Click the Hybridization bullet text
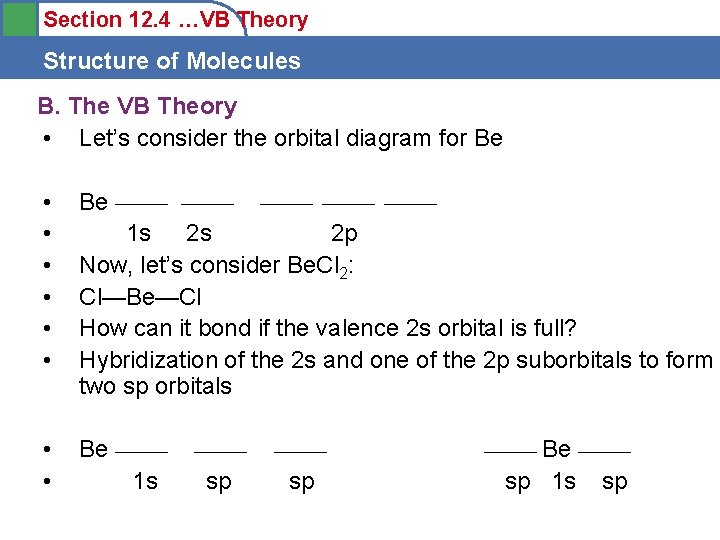Image resolution: width=720 pixels, height=540 pixels. coord(396,373)
